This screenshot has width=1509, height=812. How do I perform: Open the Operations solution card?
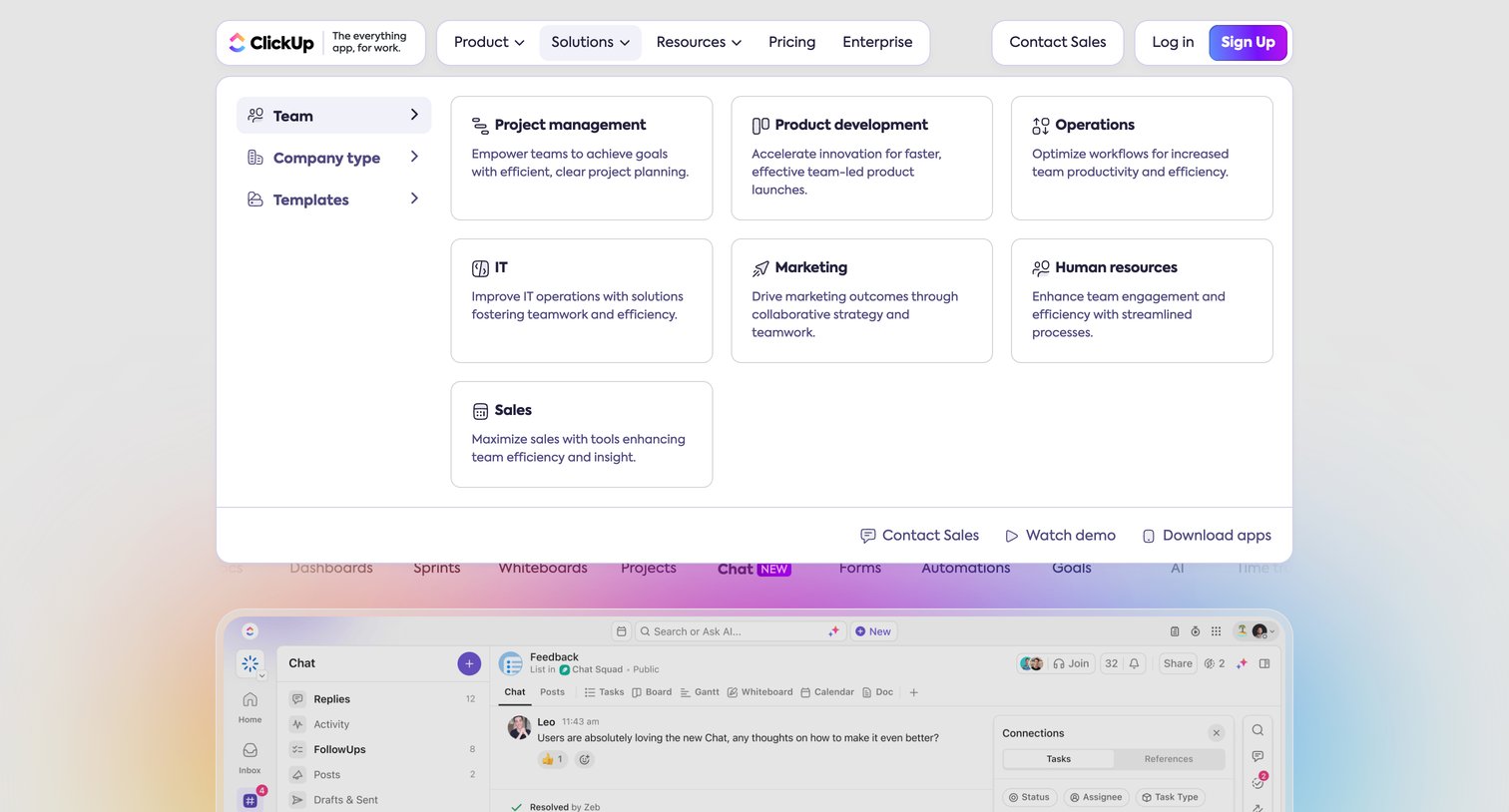click(1142, 158)
